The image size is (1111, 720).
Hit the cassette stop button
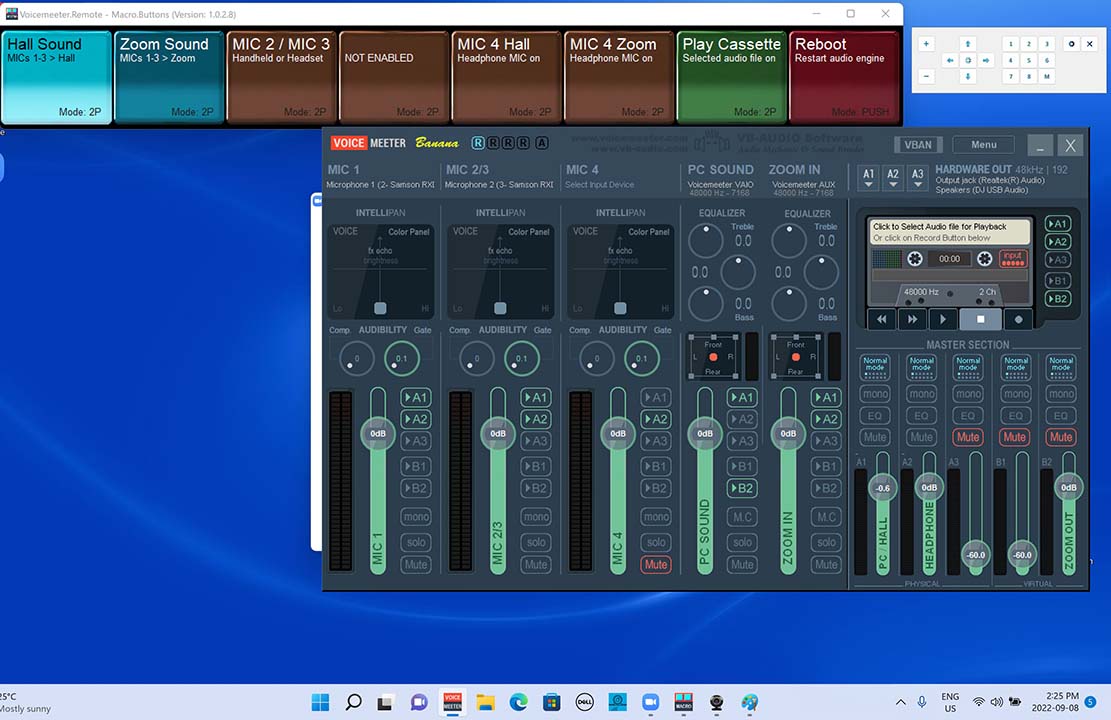[x=981, y=319]
